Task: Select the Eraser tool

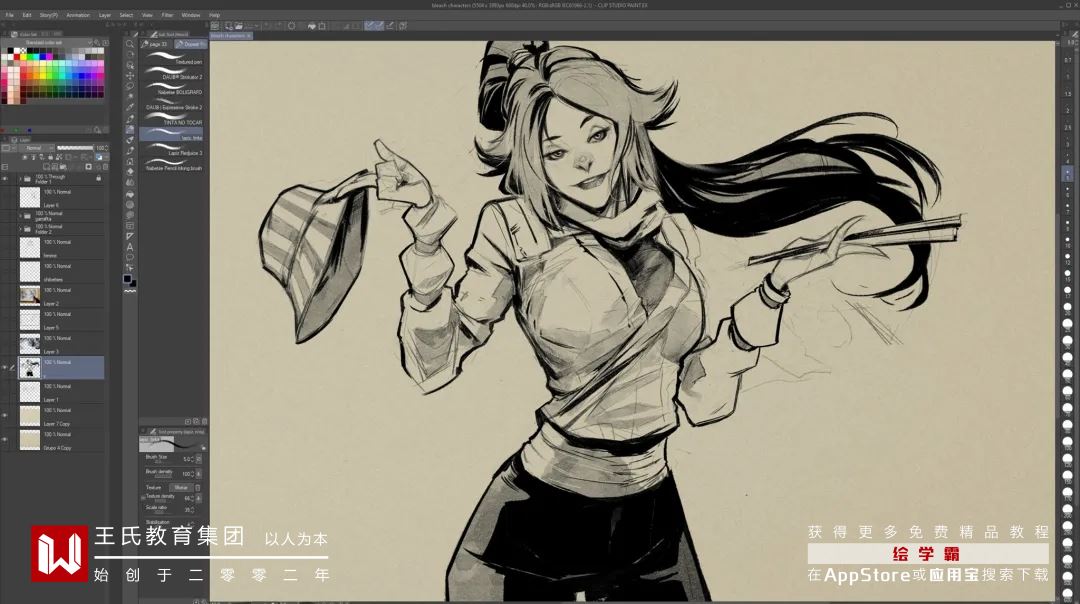Action: tap(129, 171)
